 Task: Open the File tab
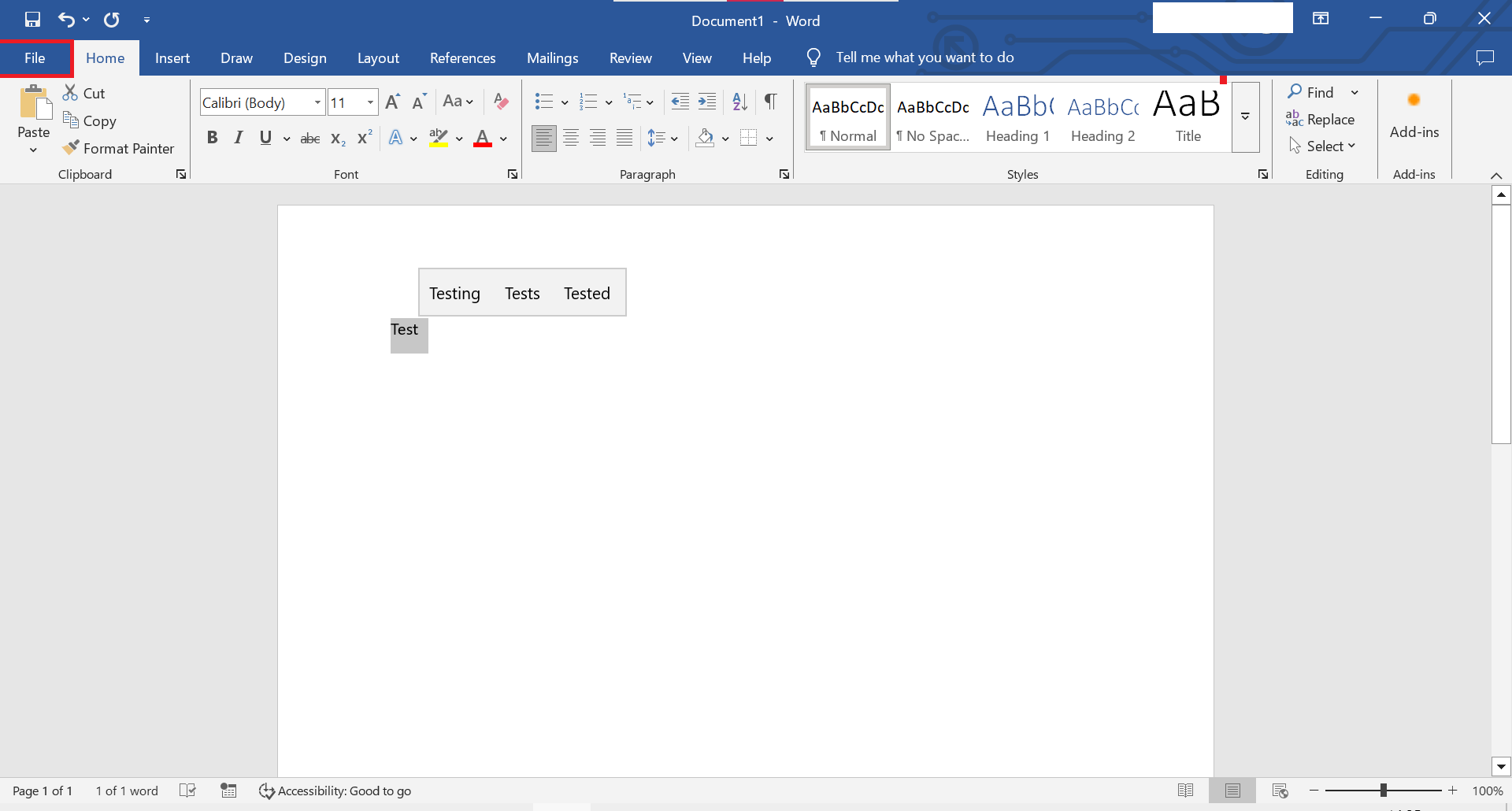point(35,58)
